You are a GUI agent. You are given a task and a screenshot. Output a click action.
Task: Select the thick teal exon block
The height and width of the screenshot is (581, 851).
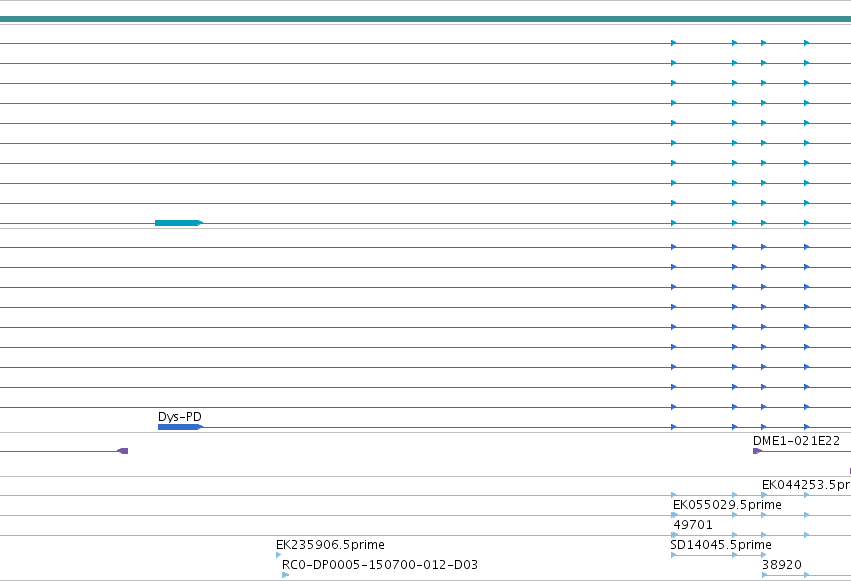click(x=179, y=223)
